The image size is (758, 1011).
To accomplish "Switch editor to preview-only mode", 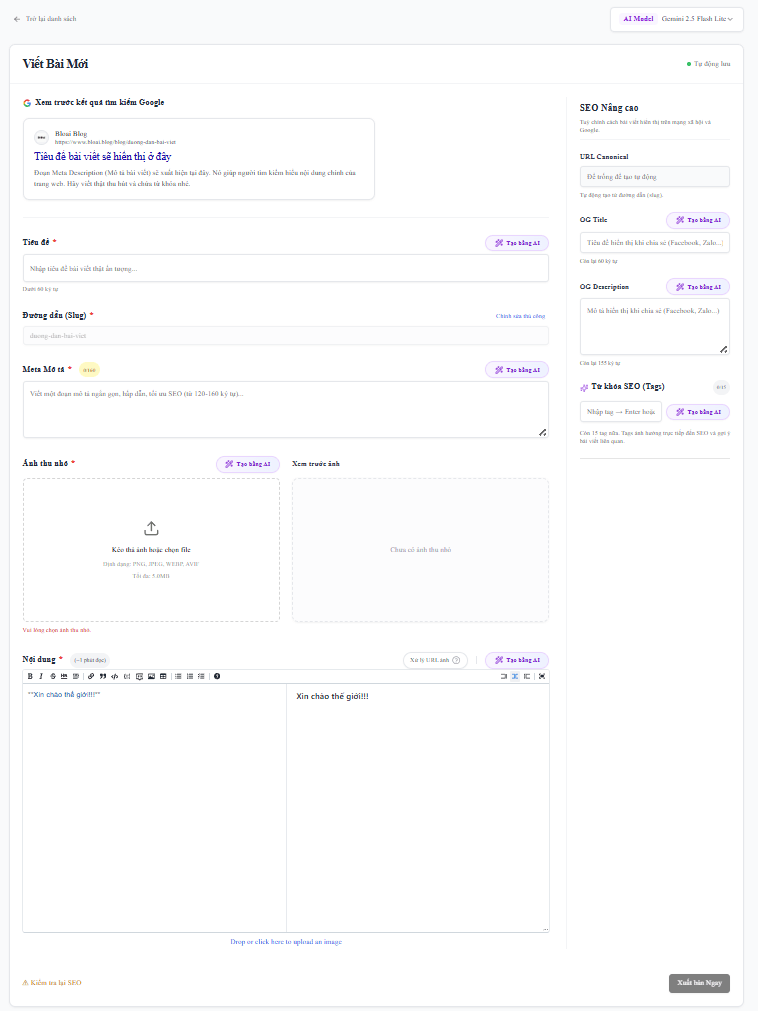I will [527, 676].
